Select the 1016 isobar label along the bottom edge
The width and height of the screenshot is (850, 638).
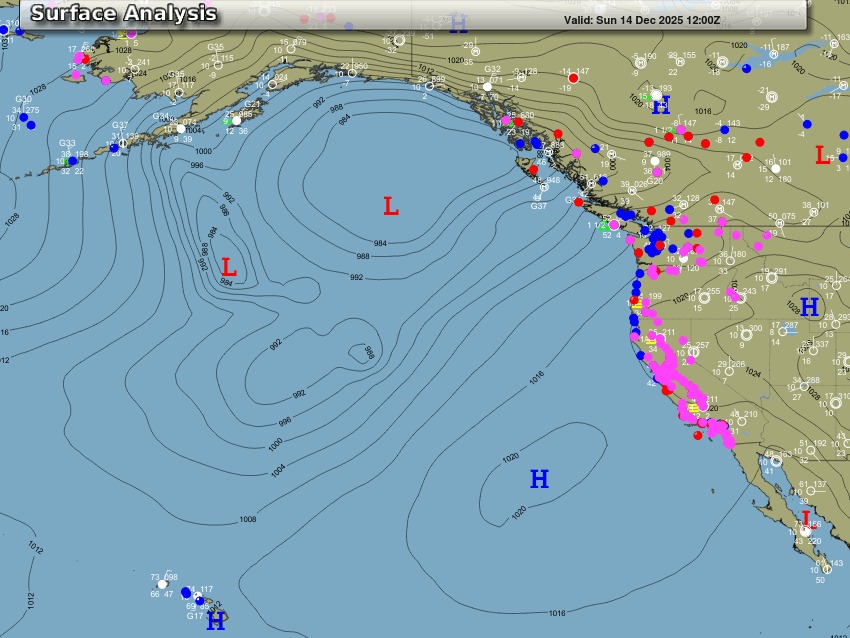point(557,613)
